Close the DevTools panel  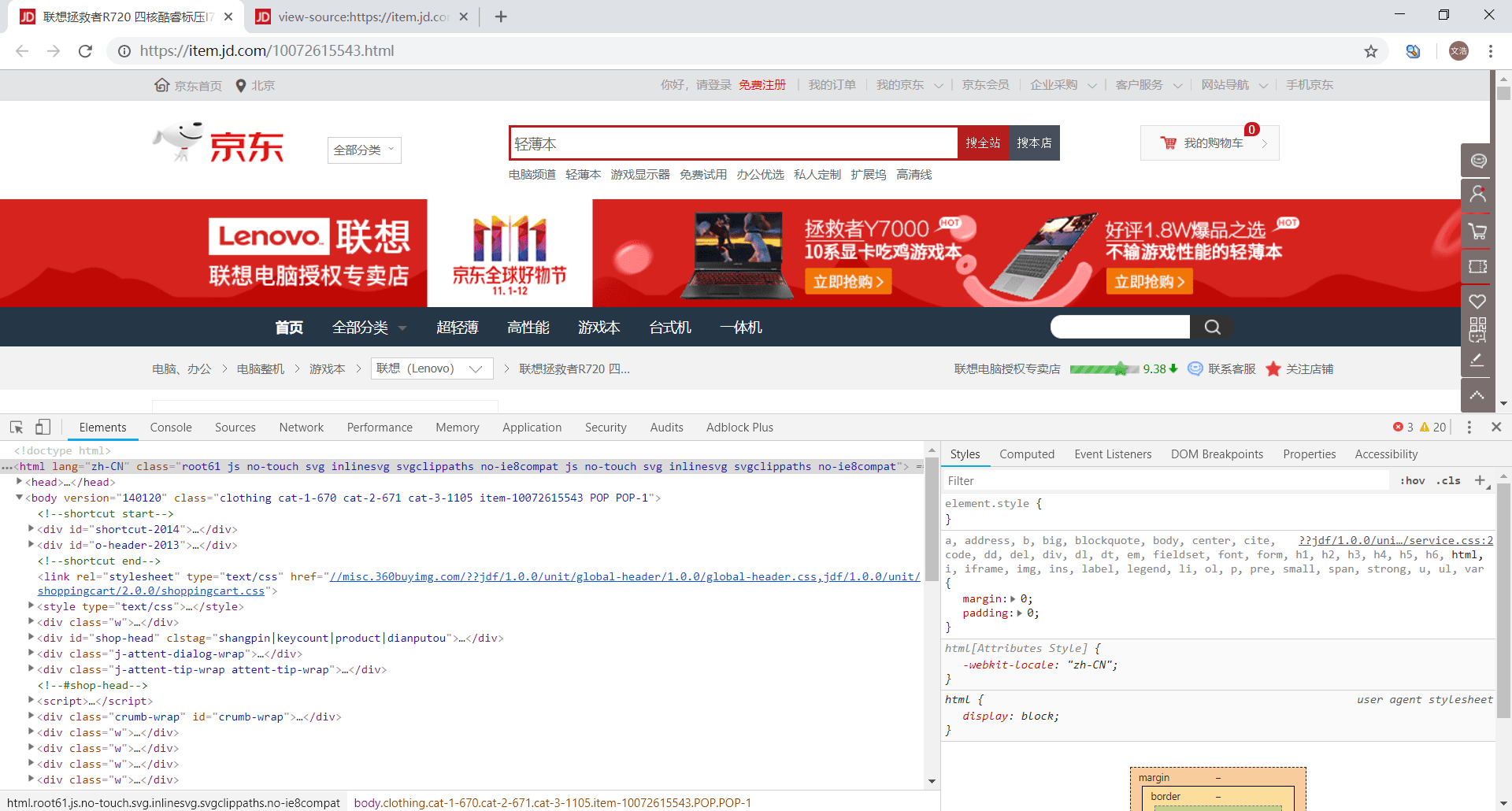[x=1496, y=427]
